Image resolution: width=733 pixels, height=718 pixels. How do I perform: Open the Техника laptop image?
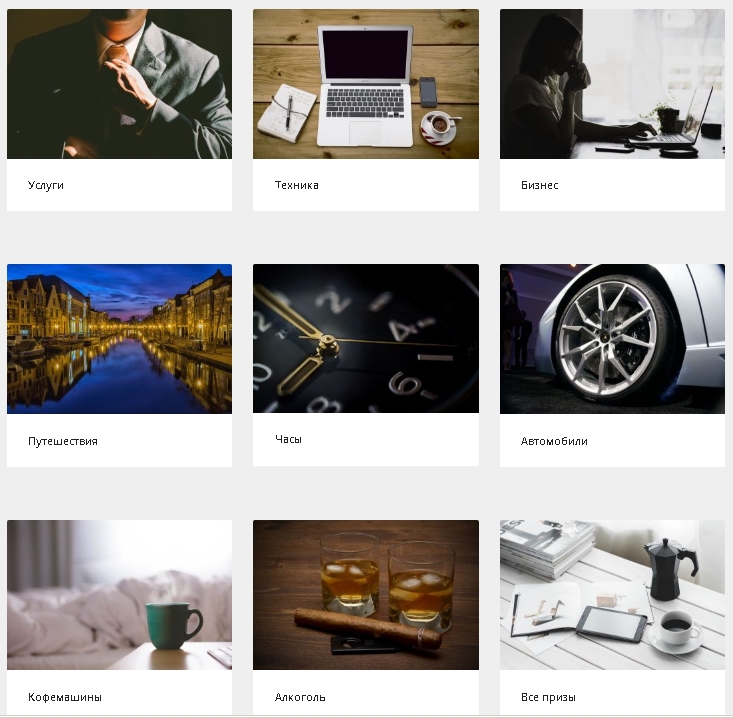coord(366,84)
